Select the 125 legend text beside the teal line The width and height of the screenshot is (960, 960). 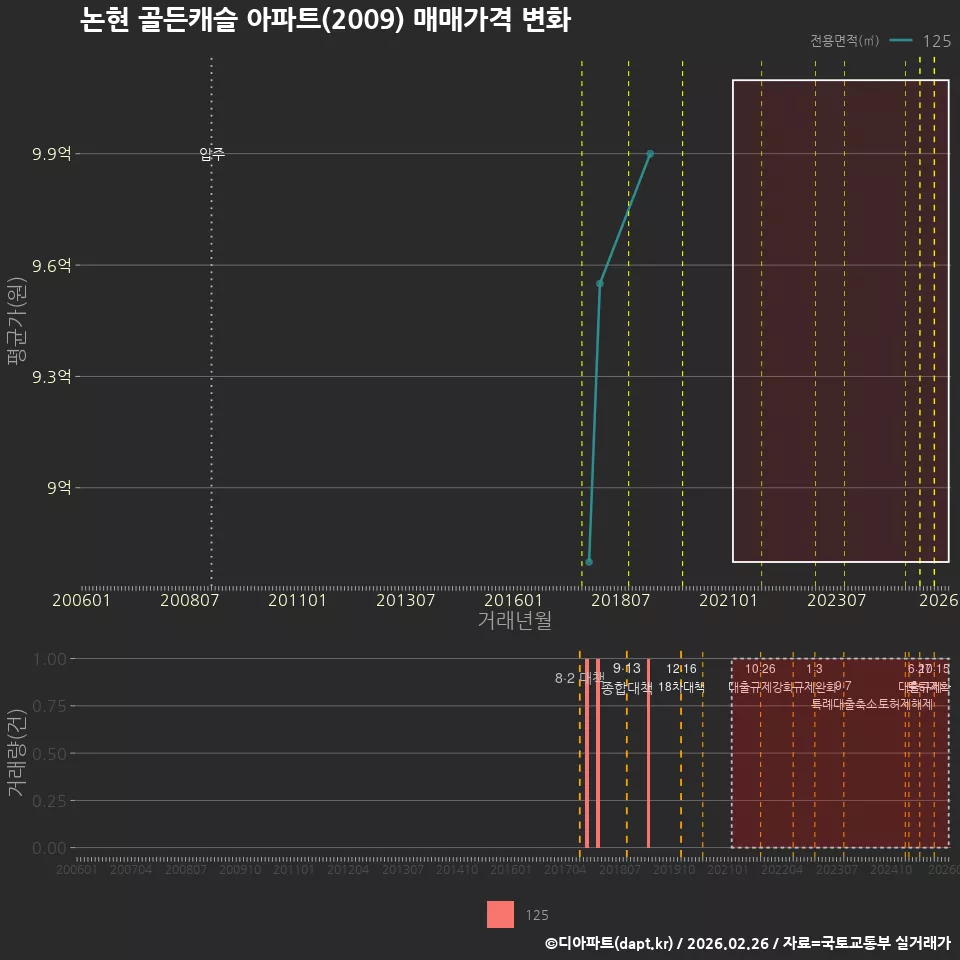click(937, 41)
